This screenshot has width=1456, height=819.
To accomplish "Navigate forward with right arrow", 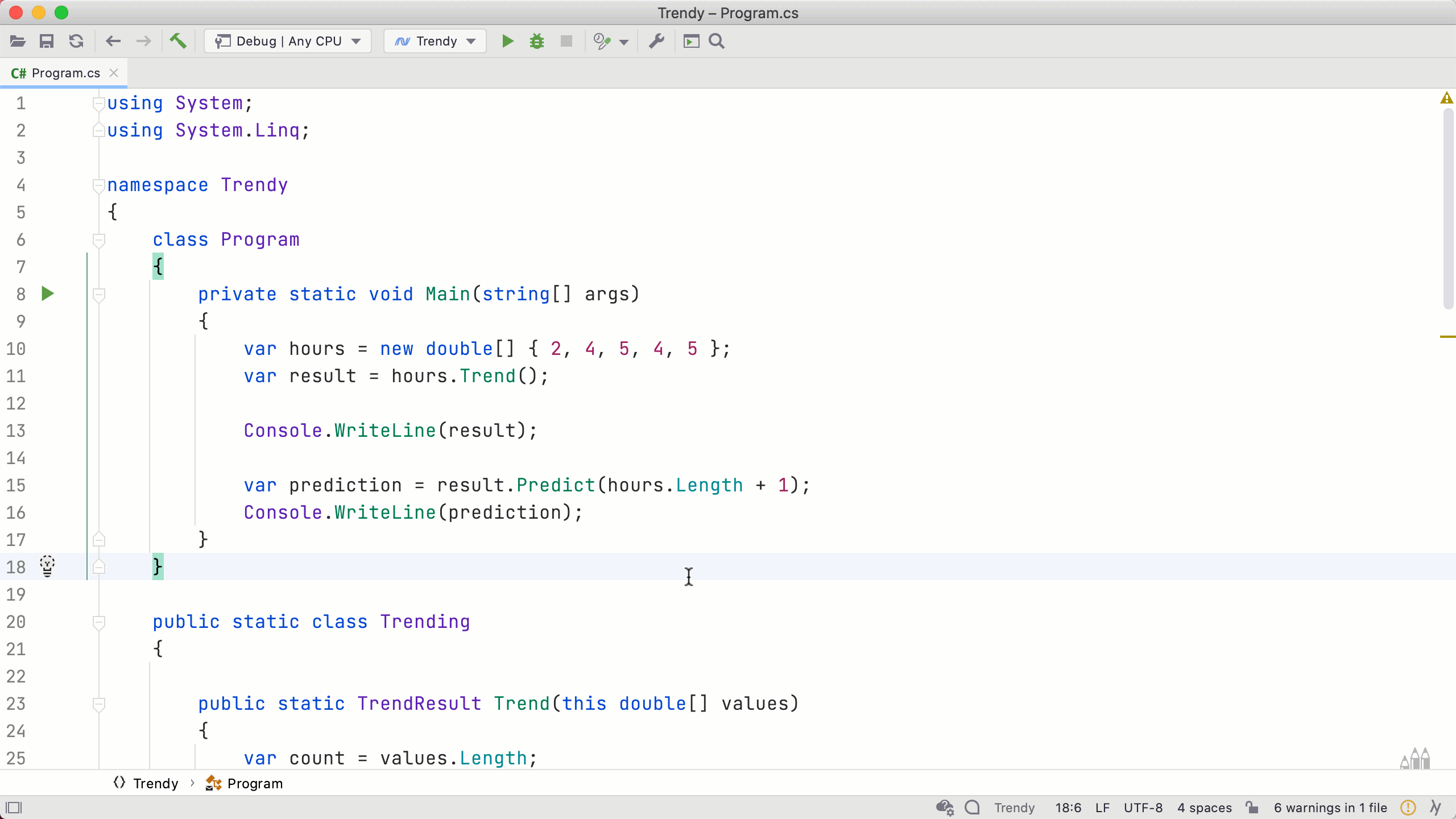I will tap(143, 41).
